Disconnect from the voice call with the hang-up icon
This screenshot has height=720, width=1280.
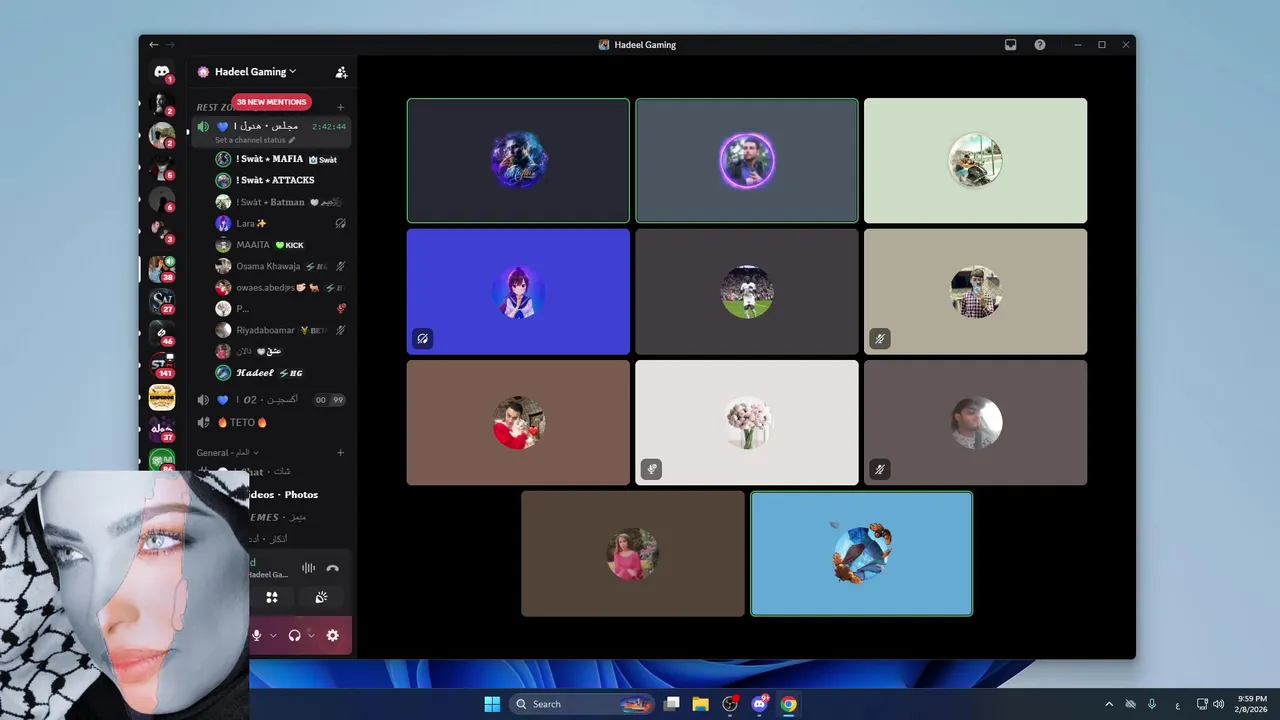pyautogui.click(x=332, y=568)
